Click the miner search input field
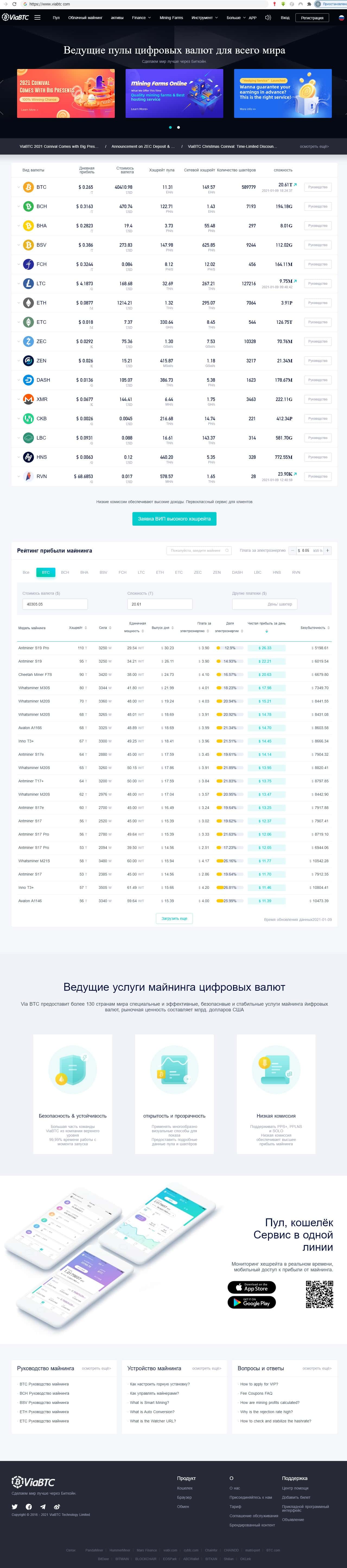This screenshot has height=1568, width=347. [199, 550]
